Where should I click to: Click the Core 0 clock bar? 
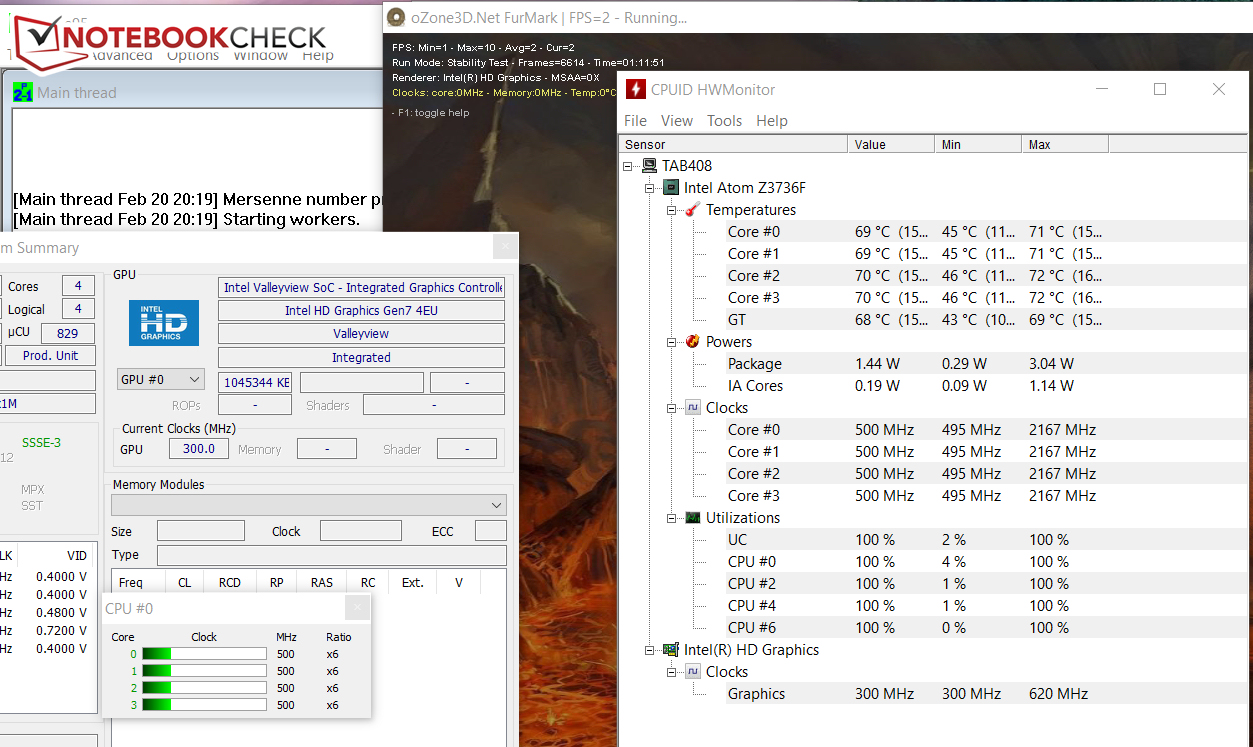[204, 654]
